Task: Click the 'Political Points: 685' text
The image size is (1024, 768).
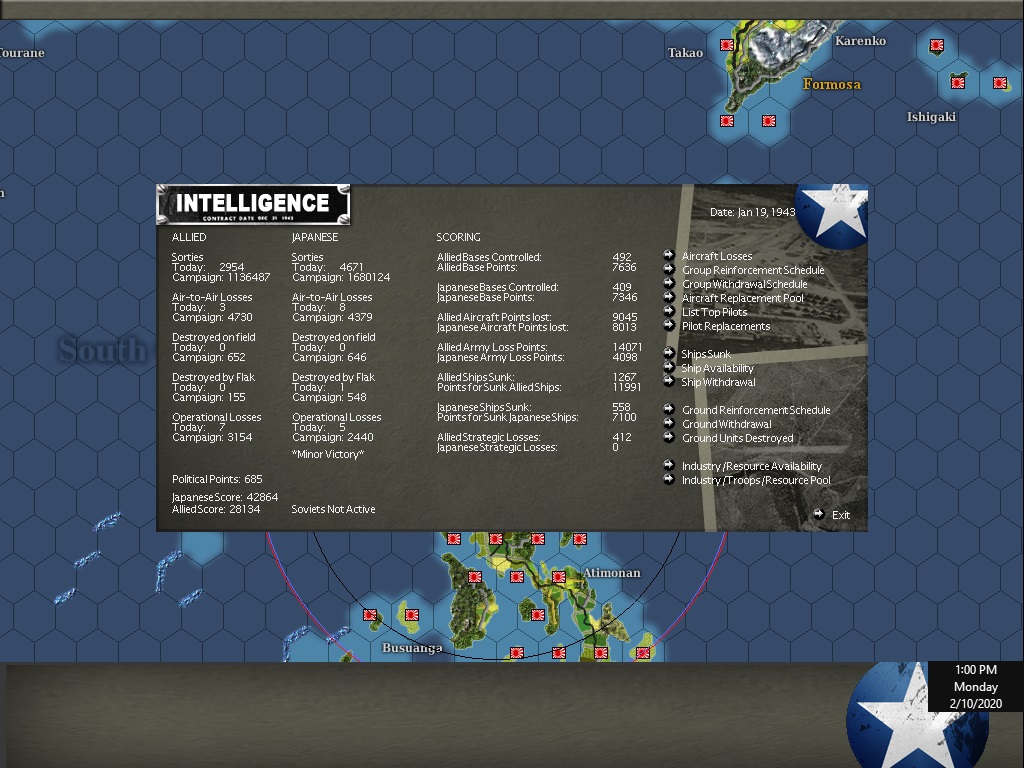Action: pos(217,479)
